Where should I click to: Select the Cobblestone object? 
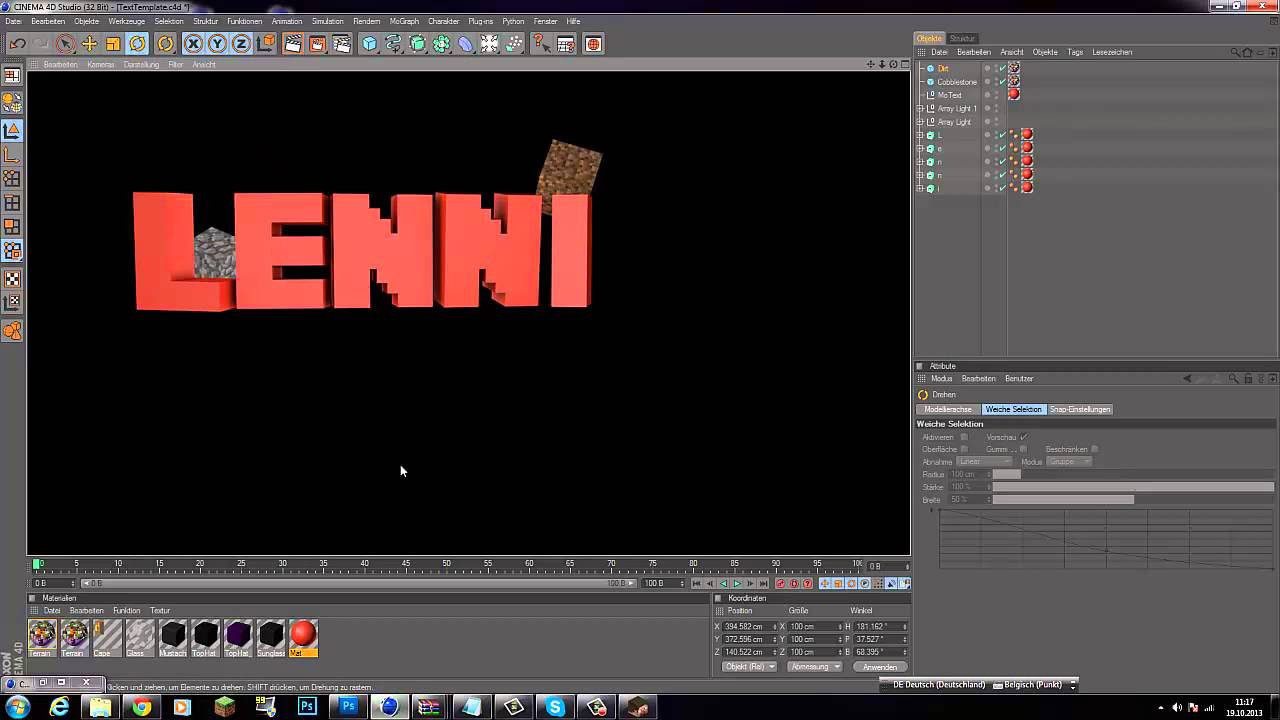click(957, 82)
